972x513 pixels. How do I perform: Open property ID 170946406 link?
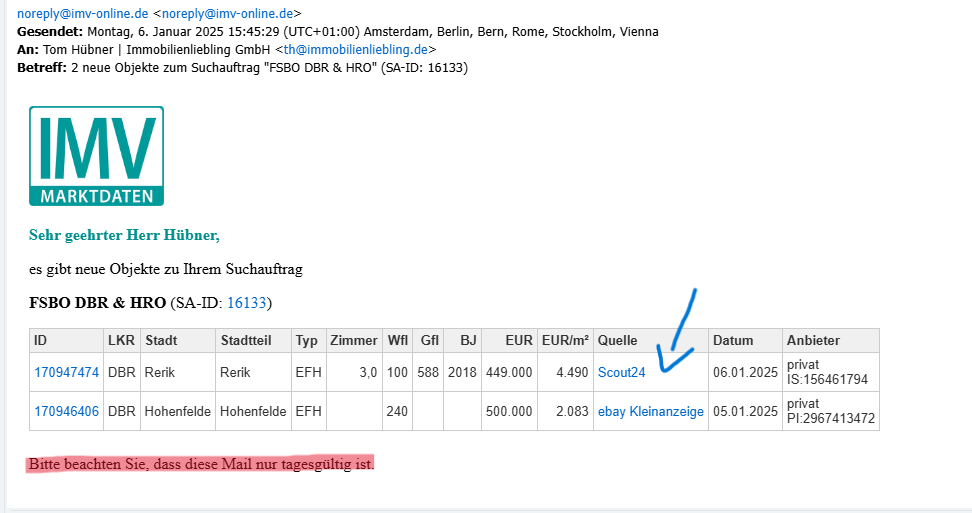tap(66, 411)
